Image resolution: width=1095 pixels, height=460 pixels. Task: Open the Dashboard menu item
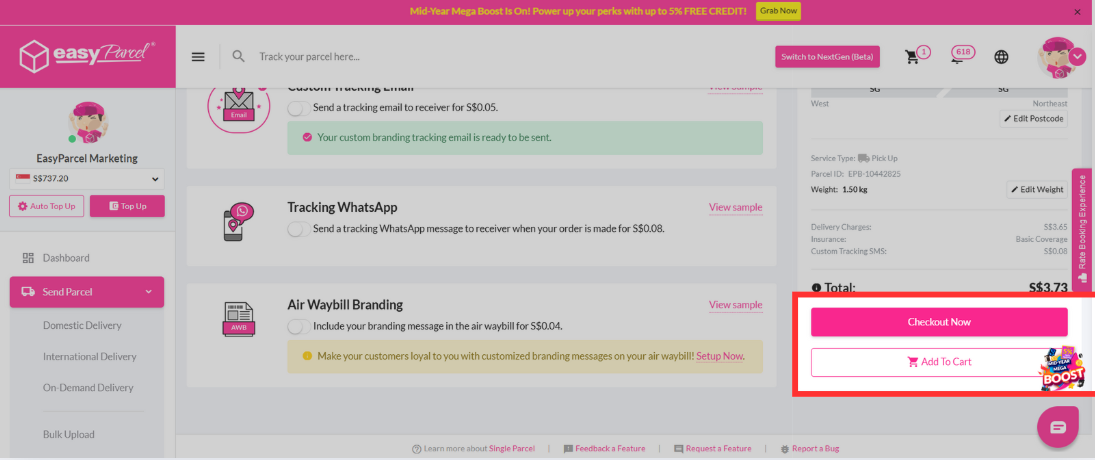(66, 258)
